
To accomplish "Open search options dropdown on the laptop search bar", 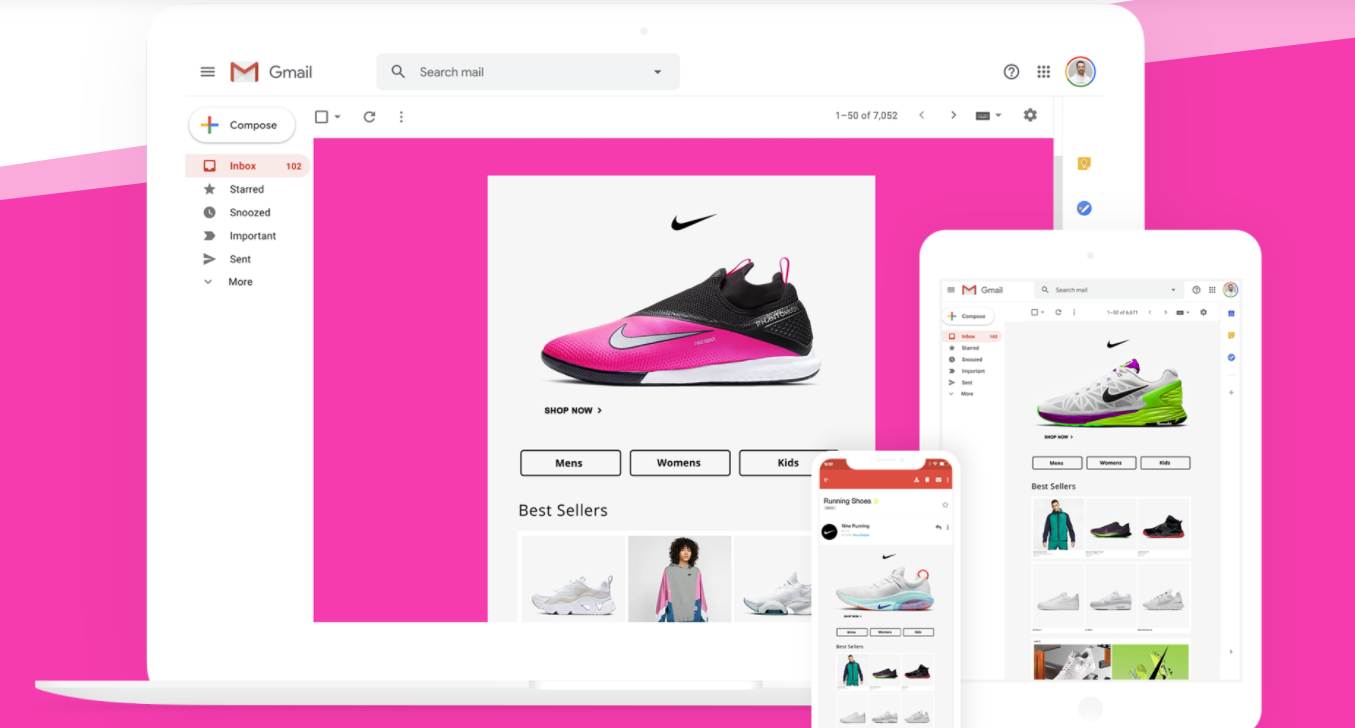I will [657, 72].
